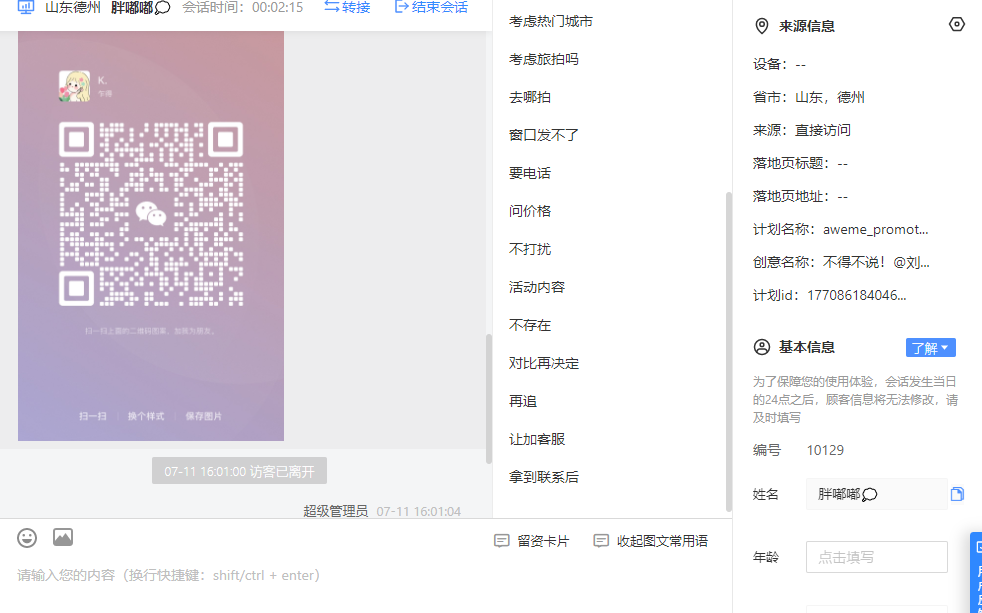Select quick phrase 考虑热门城市
982x613 pixels.
550,21
